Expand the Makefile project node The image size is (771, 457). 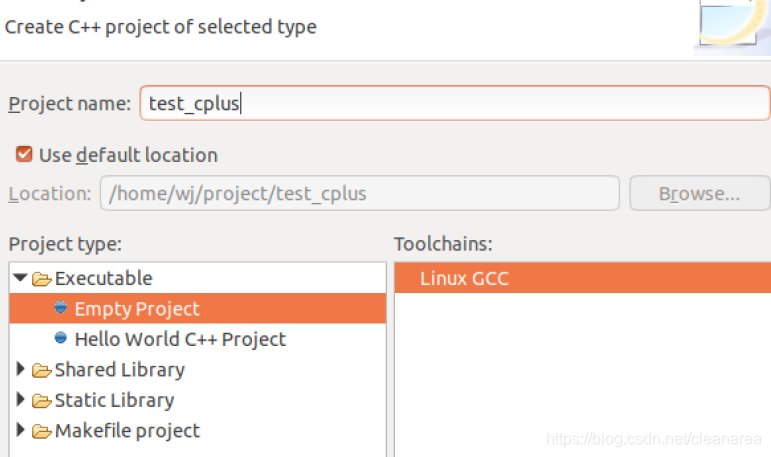(x=20, y=431)
